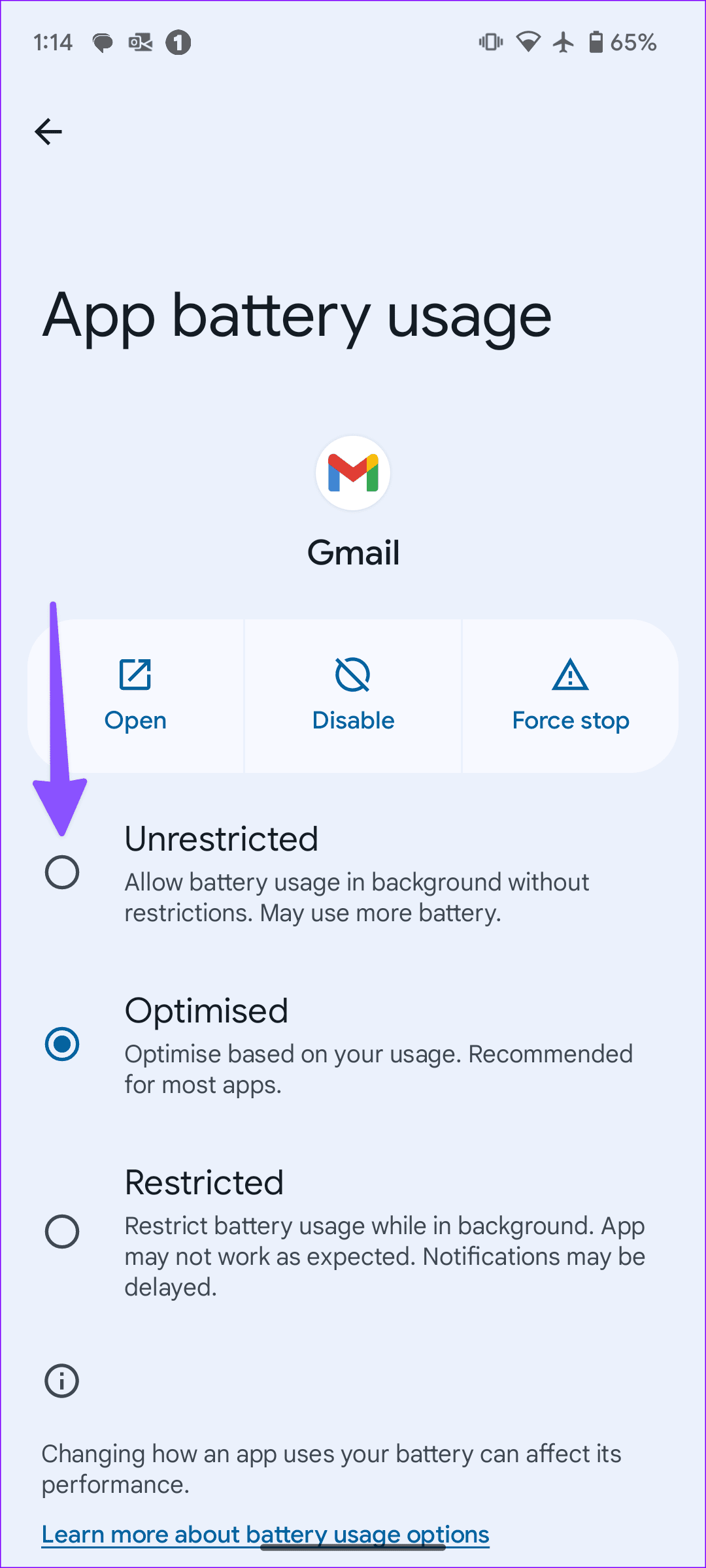Image resolution: width=706 pixels, height=1568 pixels.
Task: Tap the Gmail app logo
Action: tap(352, 472)
